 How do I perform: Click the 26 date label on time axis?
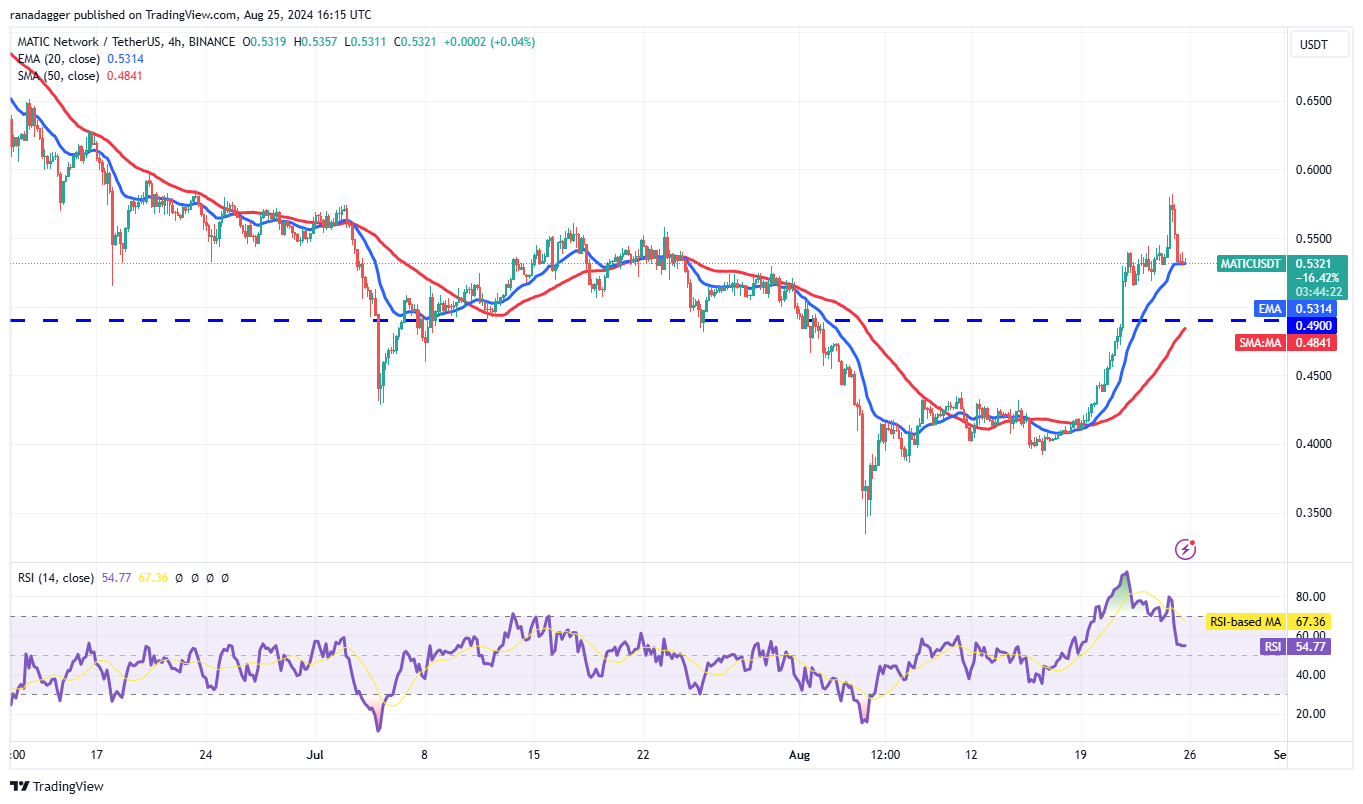[x=1190, y=755]
